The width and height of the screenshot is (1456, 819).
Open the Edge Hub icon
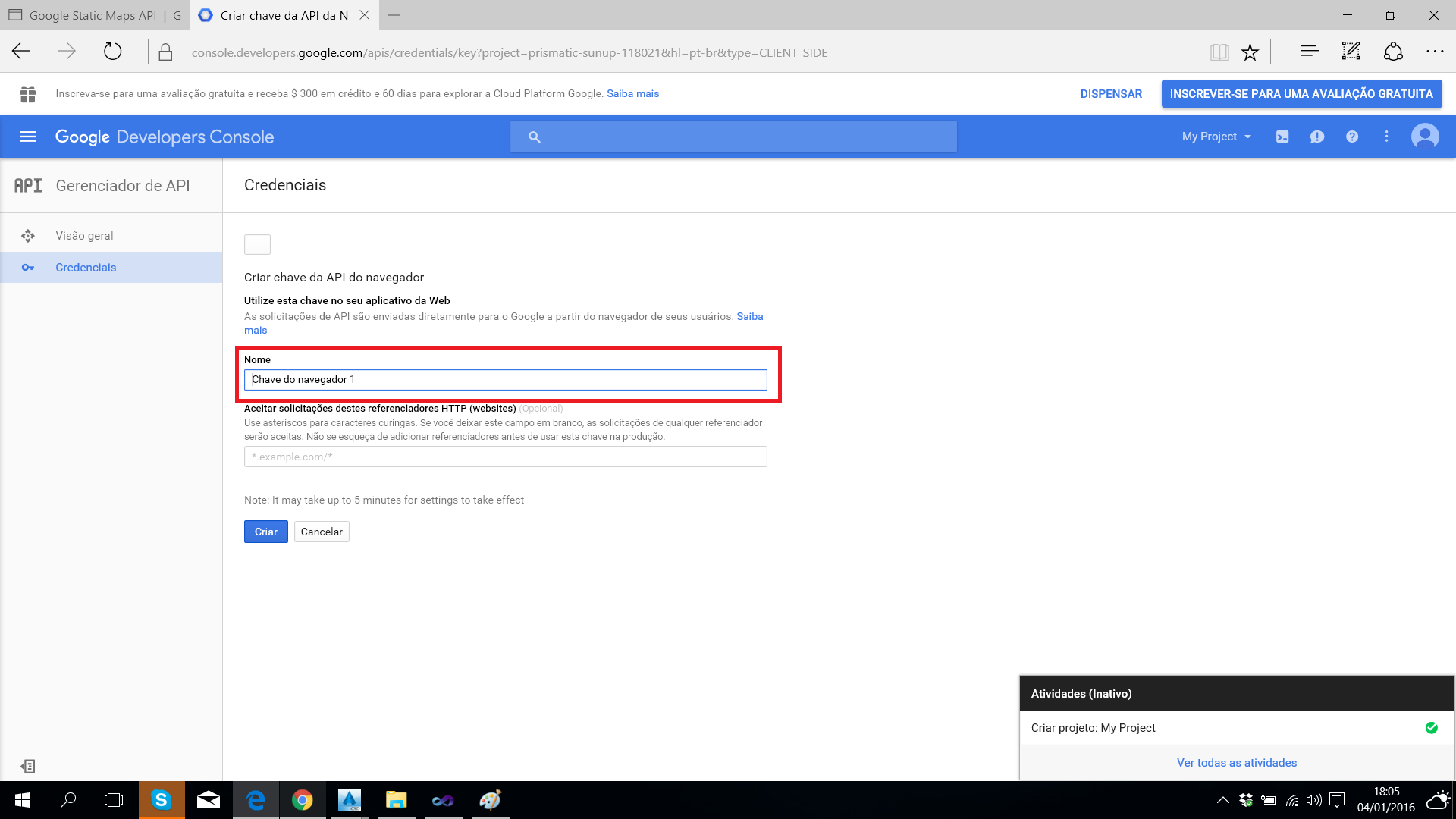click(x=1310, y=52)
